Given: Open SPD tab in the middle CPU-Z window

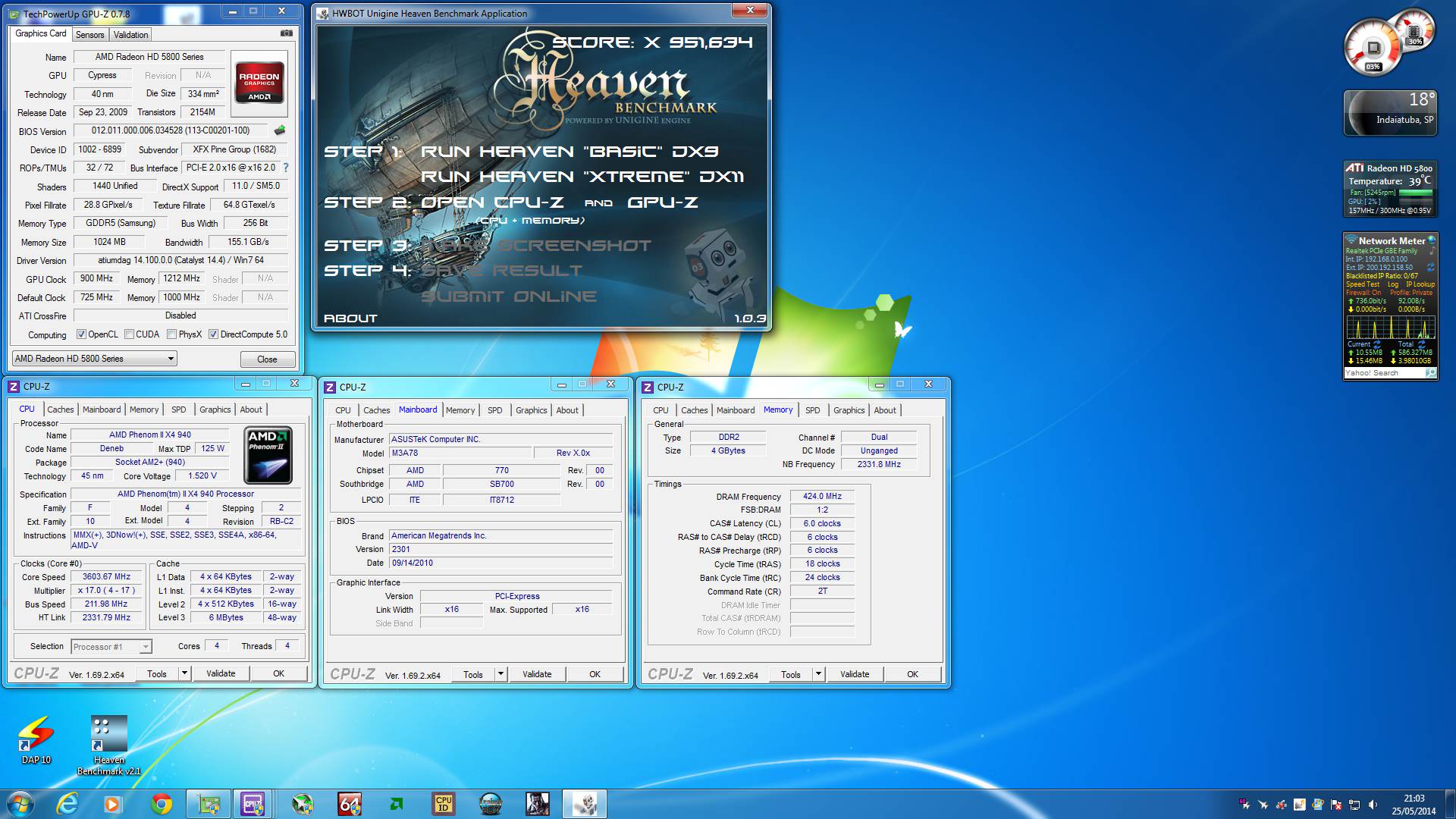Looking at the screenshot, I should pos(494,410).
